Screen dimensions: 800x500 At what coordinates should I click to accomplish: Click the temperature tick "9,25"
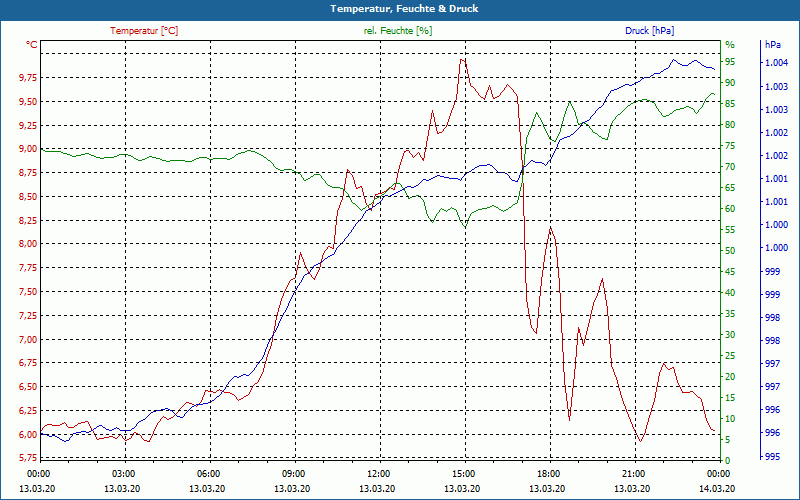click(28, 125)
